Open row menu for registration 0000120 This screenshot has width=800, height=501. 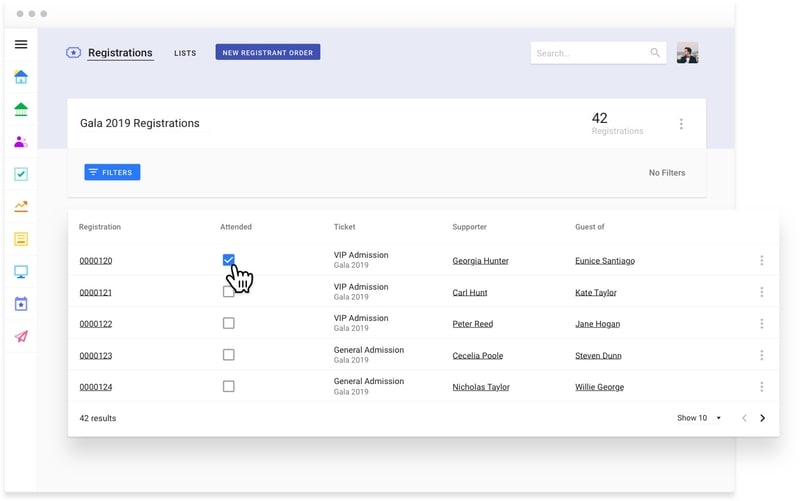point(762,261)
